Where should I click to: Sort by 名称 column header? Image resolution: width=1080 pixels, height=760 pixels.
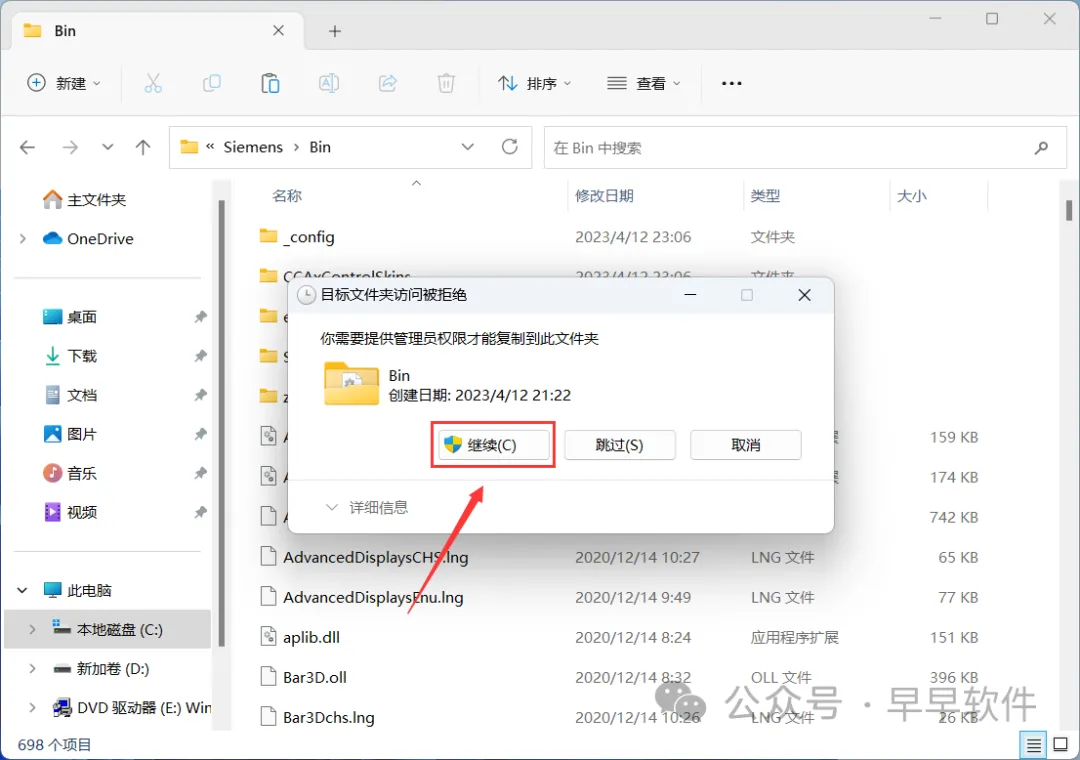(287, 196)
